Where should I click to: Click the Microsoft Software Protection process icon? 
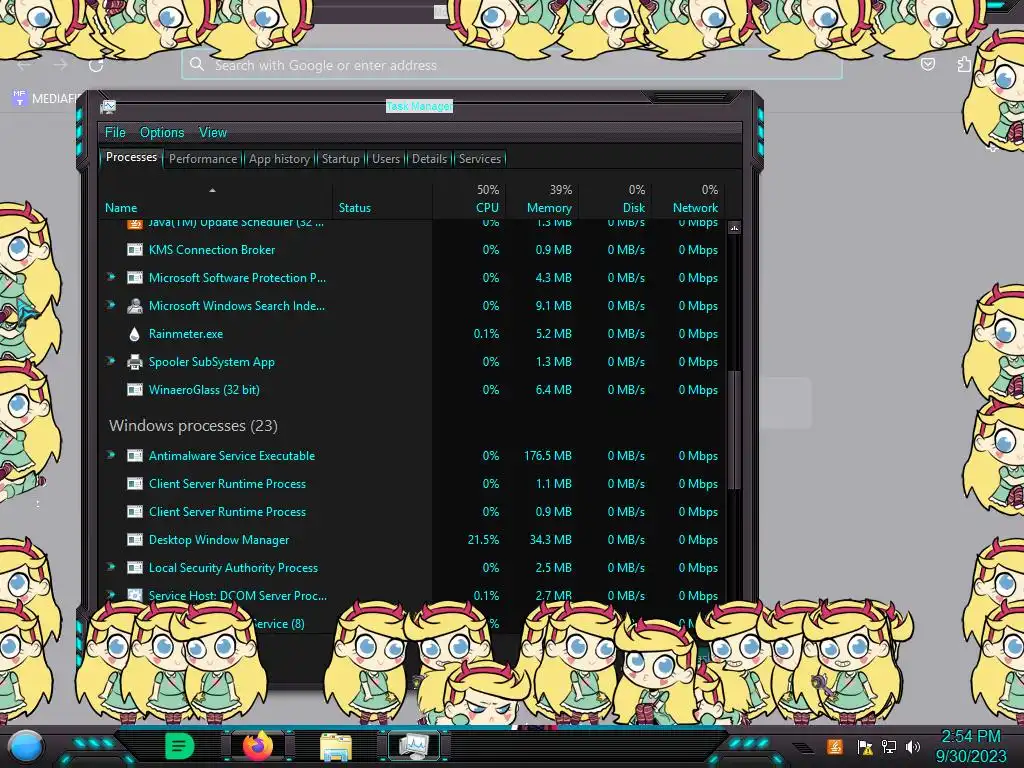click(x=135, y=278)
